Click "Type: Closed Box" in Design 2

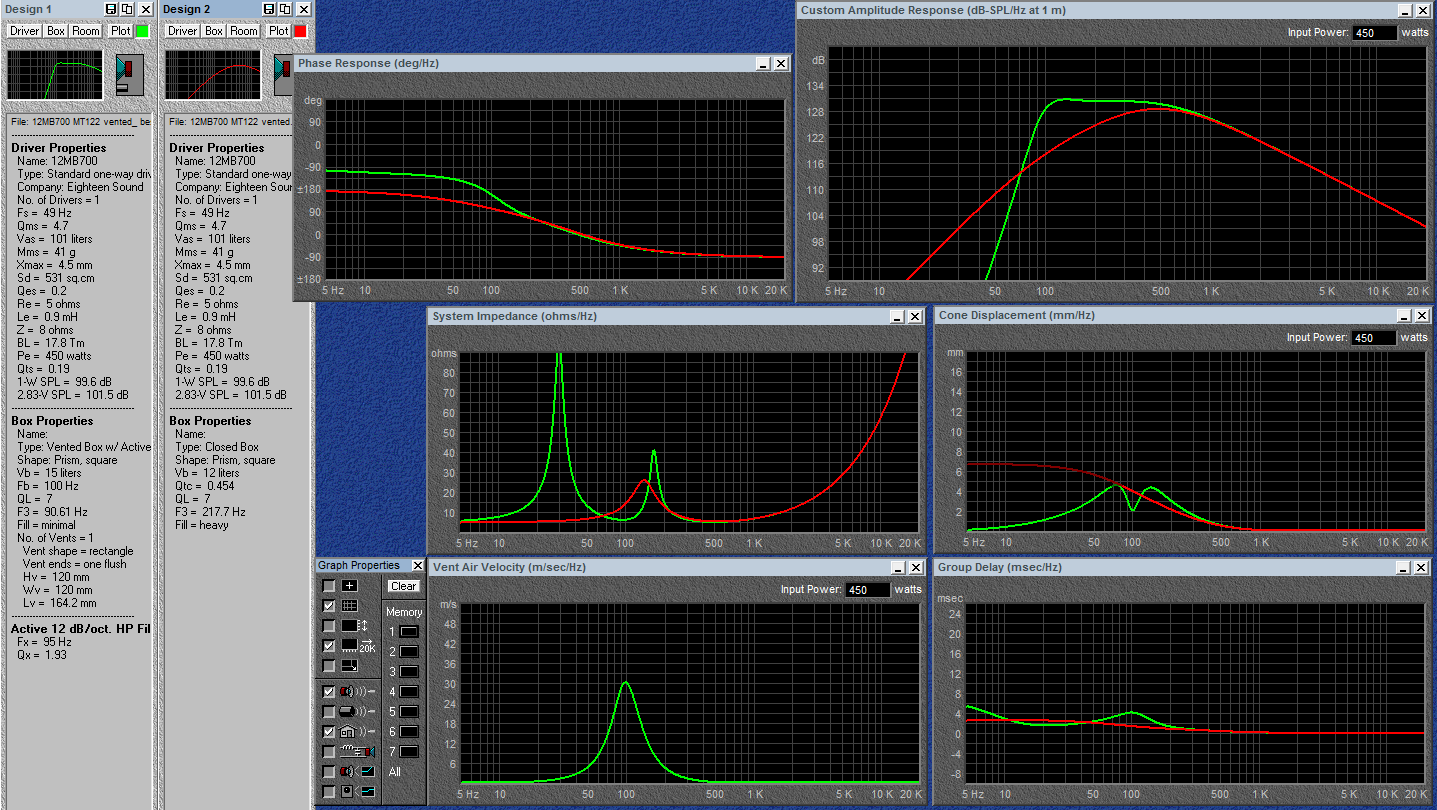(x=217, y=447)
